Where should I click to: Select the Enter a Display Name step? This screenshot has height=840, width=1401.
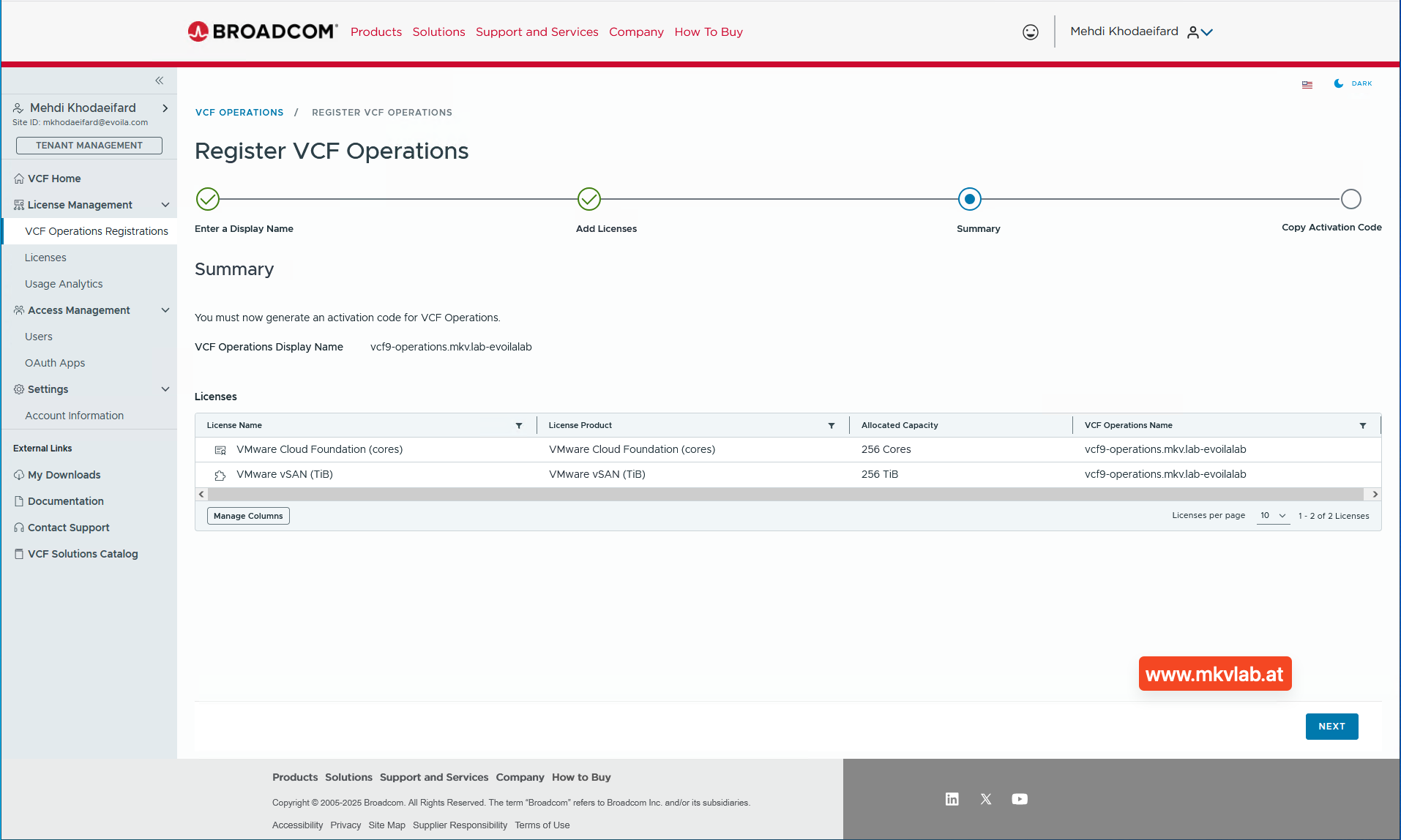click(208, 199)
